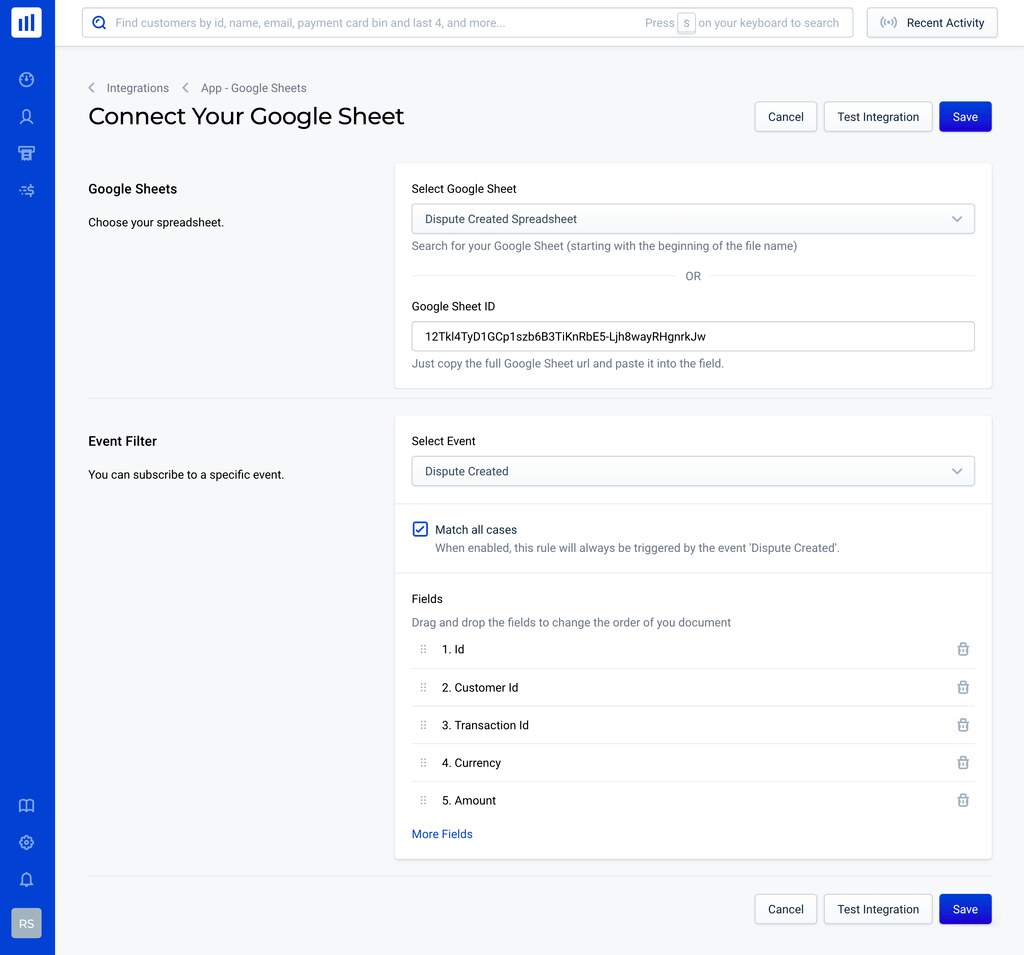The image size is (1024, 955).
Task: Show More Fields link
Action: click(x=442, y=834)
